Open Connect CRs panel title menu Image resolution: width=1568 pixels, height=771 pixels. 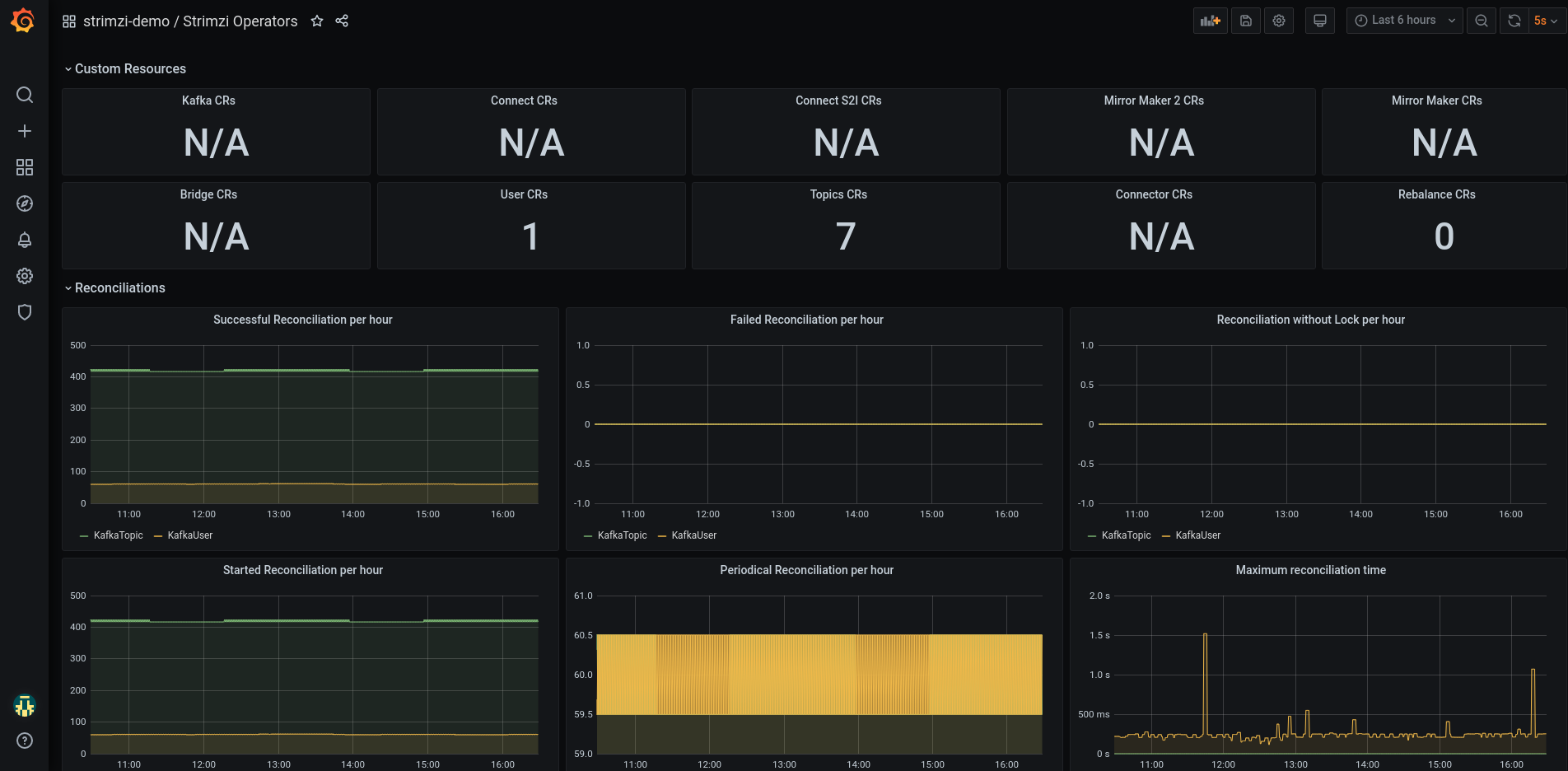pyautogui.click(x=524, y=100)
